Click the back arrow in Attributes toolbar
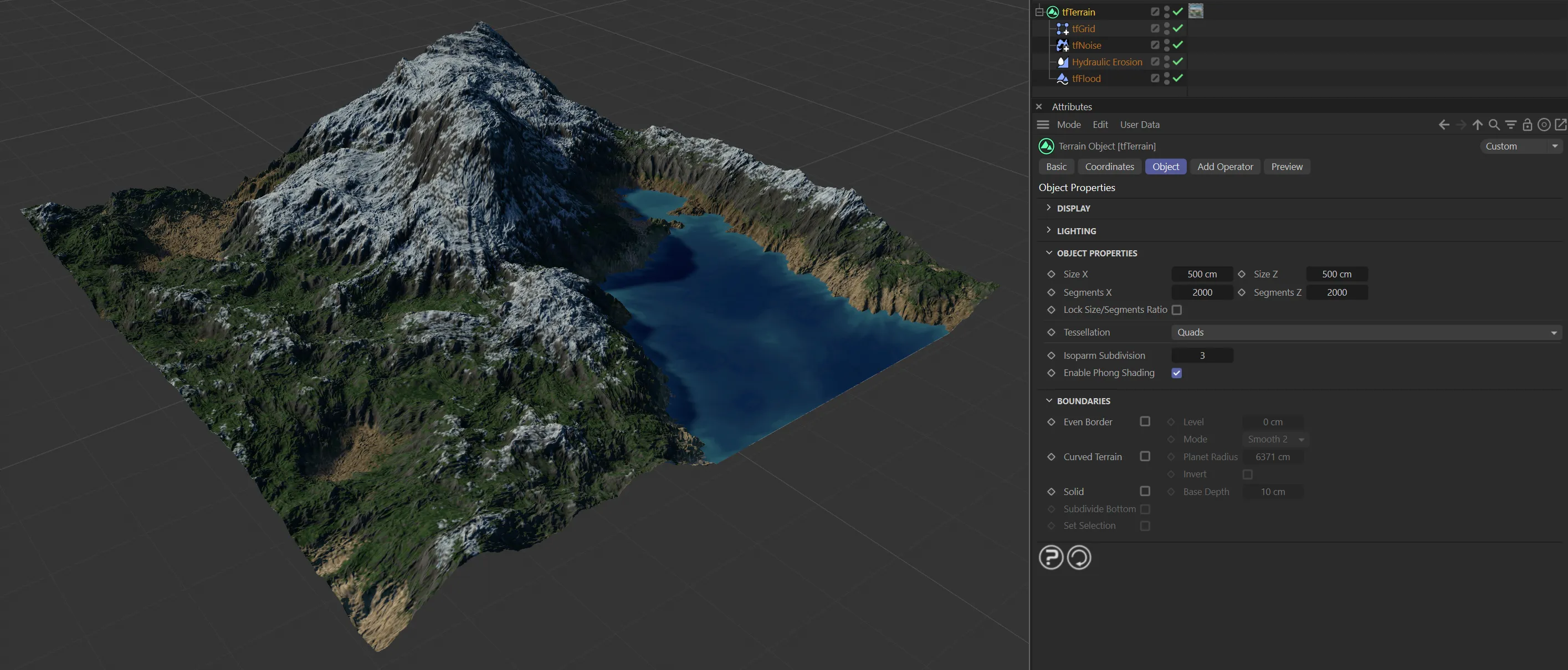 (x=1443, y=125)
